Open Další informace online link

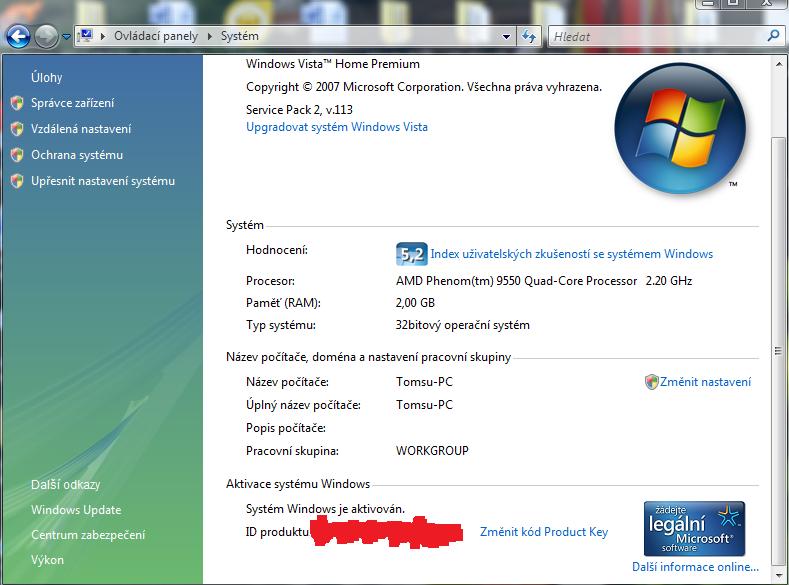(x=695, y=567)
